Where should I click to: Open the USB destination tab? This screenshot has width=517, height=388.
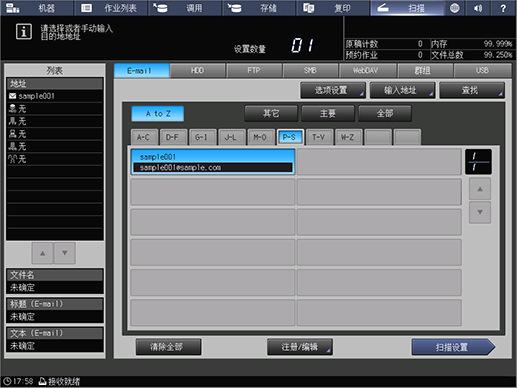[482, 71]
